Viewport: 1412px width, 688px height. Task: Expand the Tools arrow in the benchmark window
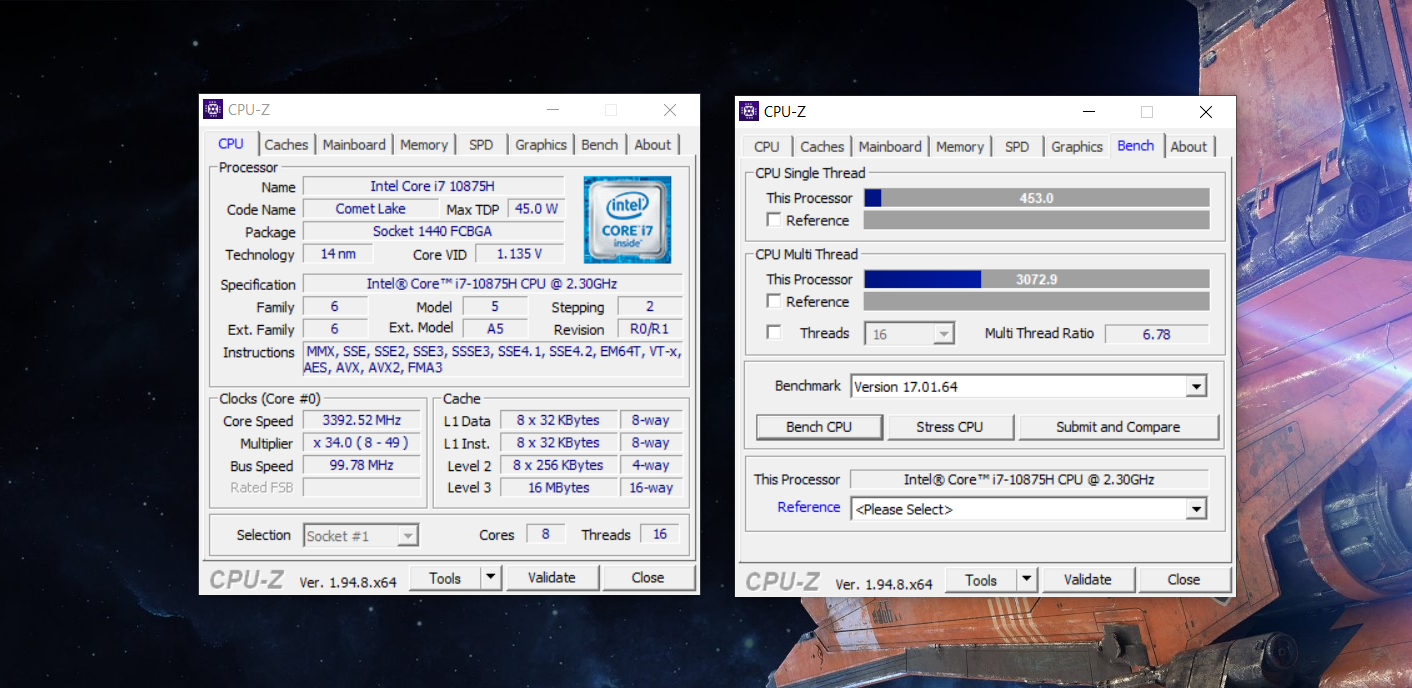click(1027, 580)
